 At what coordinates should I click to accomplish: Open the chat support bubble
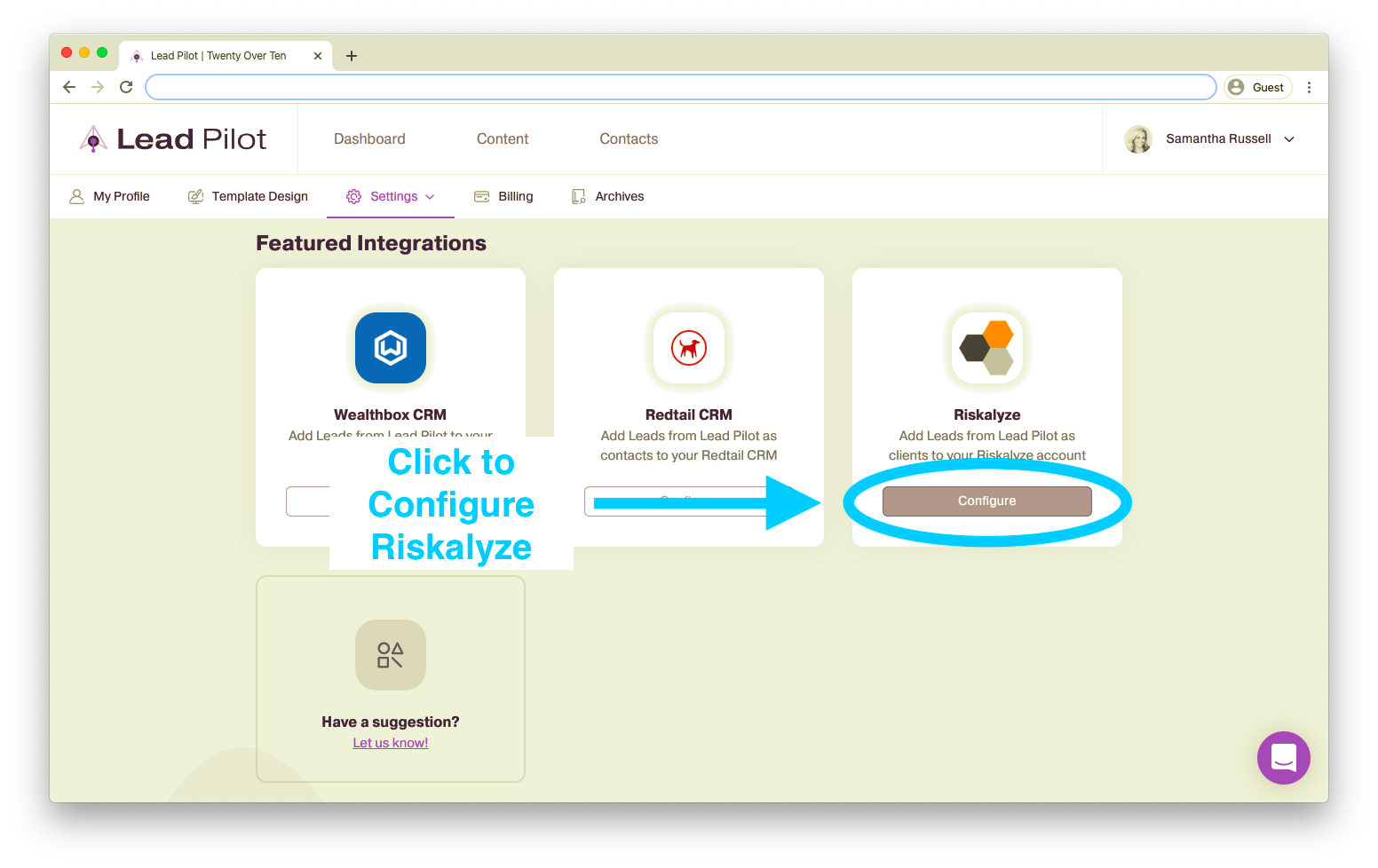pyautogui.click(x=1284, y=758)
